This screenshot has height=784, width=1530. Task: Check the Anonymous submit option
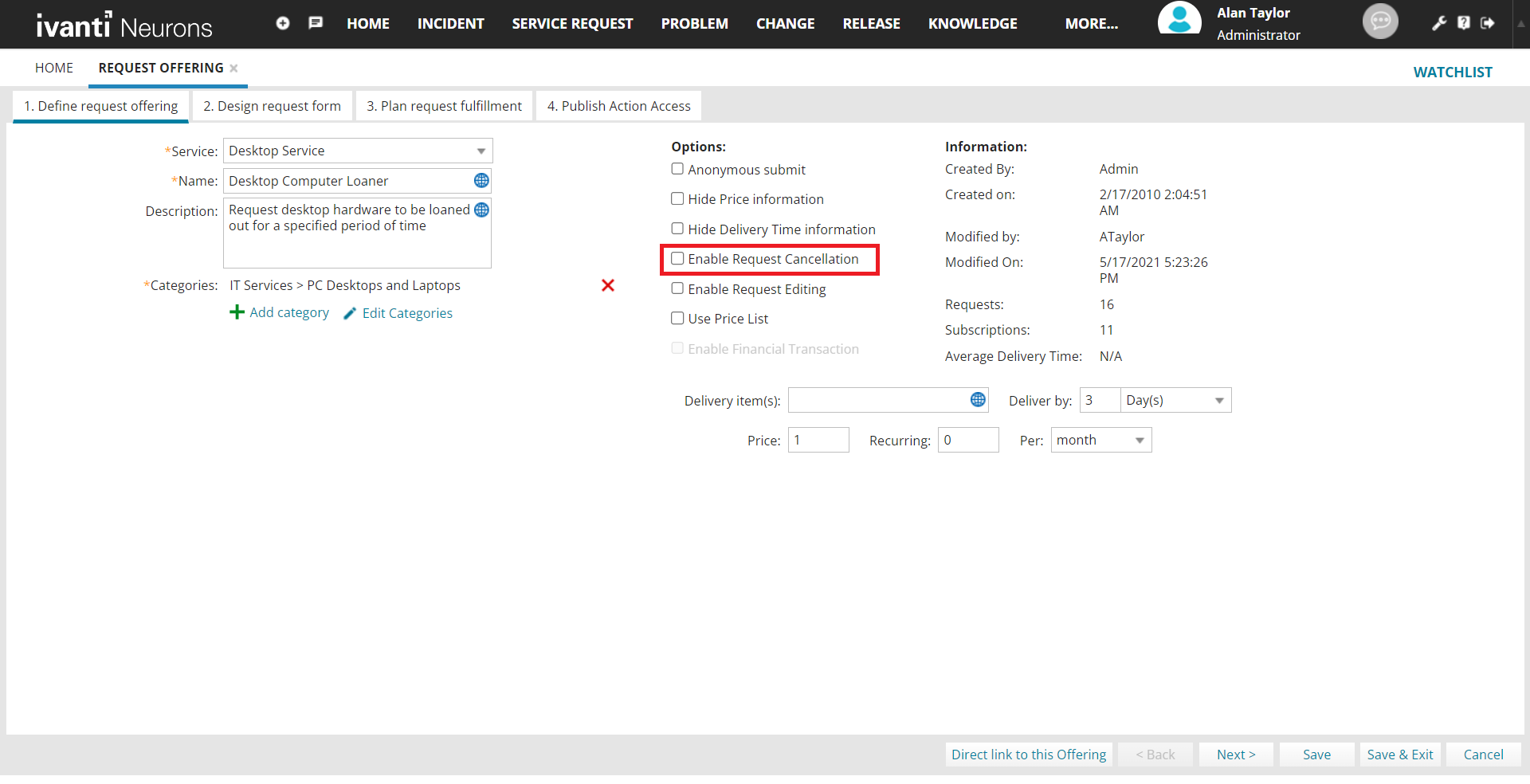[677, 168]
